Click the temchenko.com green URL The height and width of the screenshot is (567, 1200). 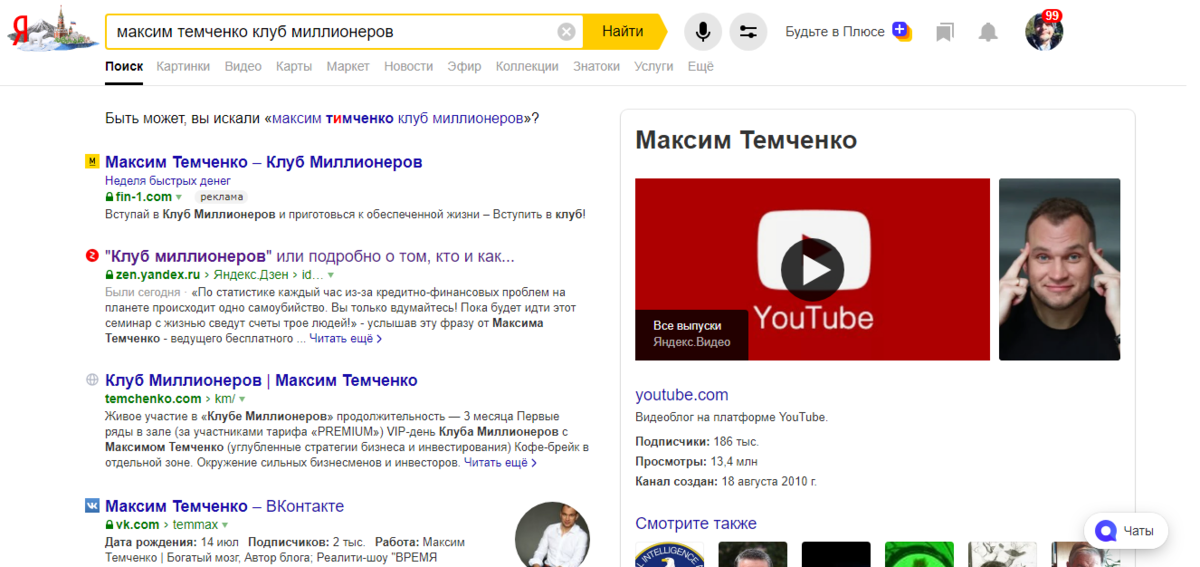coord(153,399)
